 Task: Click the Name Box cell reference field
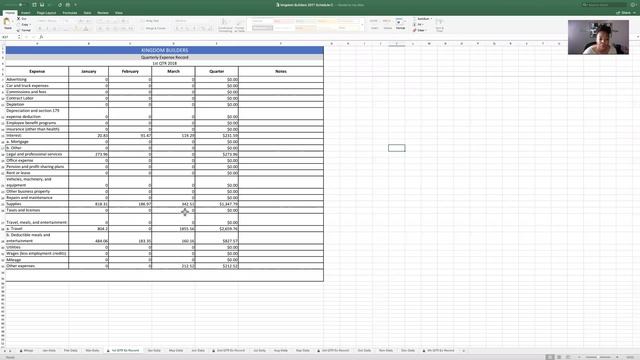pyautogui.click(x=10, y=37)
